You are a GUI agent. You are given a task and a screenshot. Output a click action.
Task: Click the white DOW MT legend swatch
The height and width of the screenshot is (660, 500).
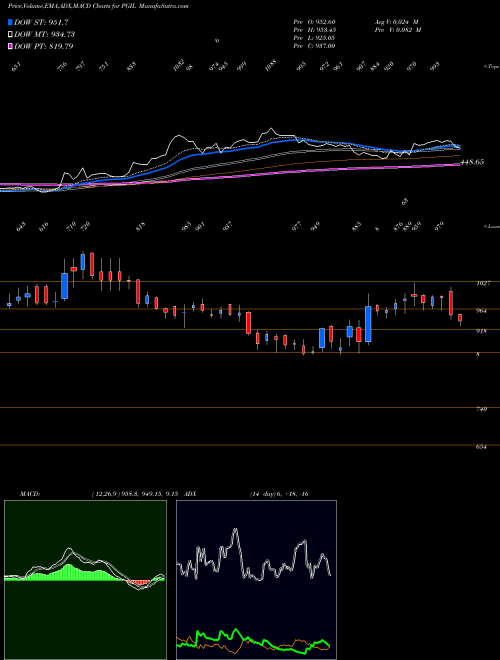[10, 34]
